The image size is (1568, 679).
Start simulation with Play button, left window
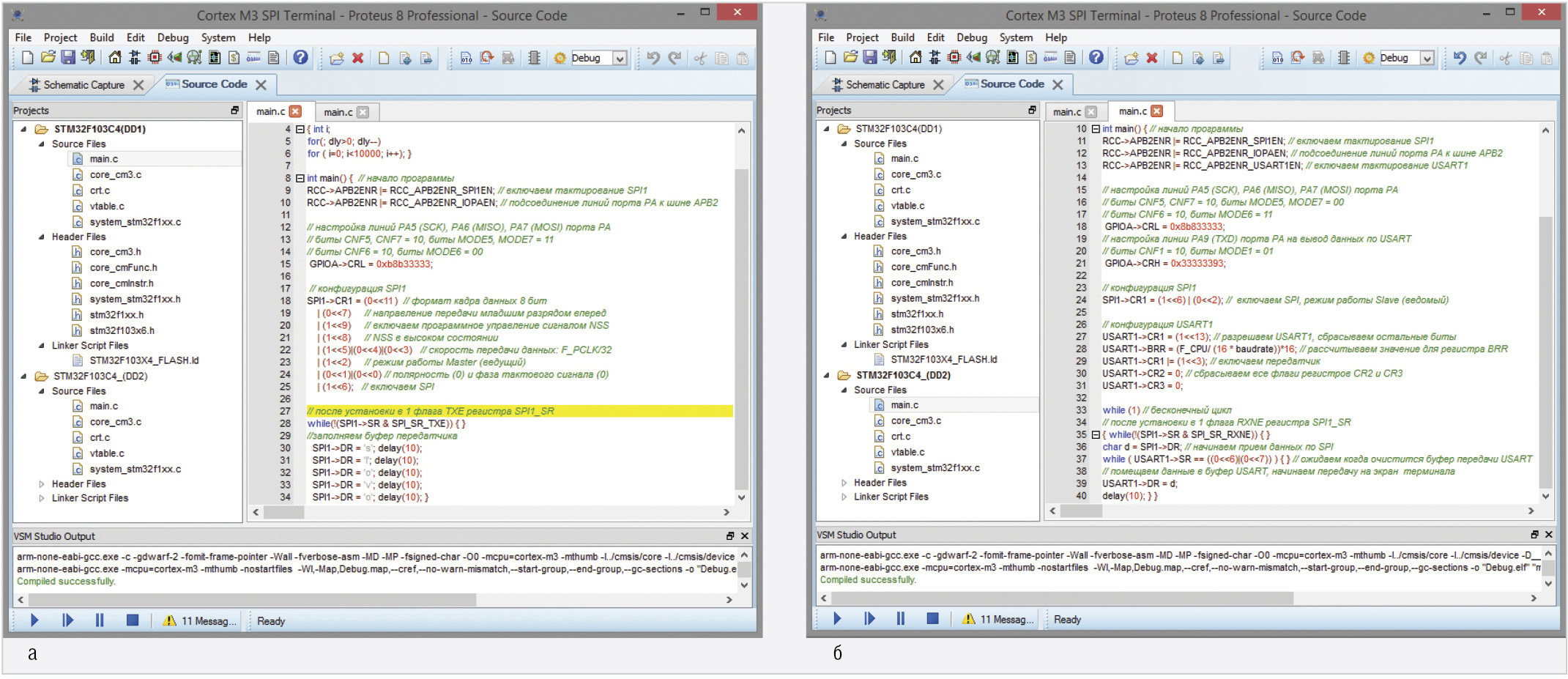pos(34,620)
